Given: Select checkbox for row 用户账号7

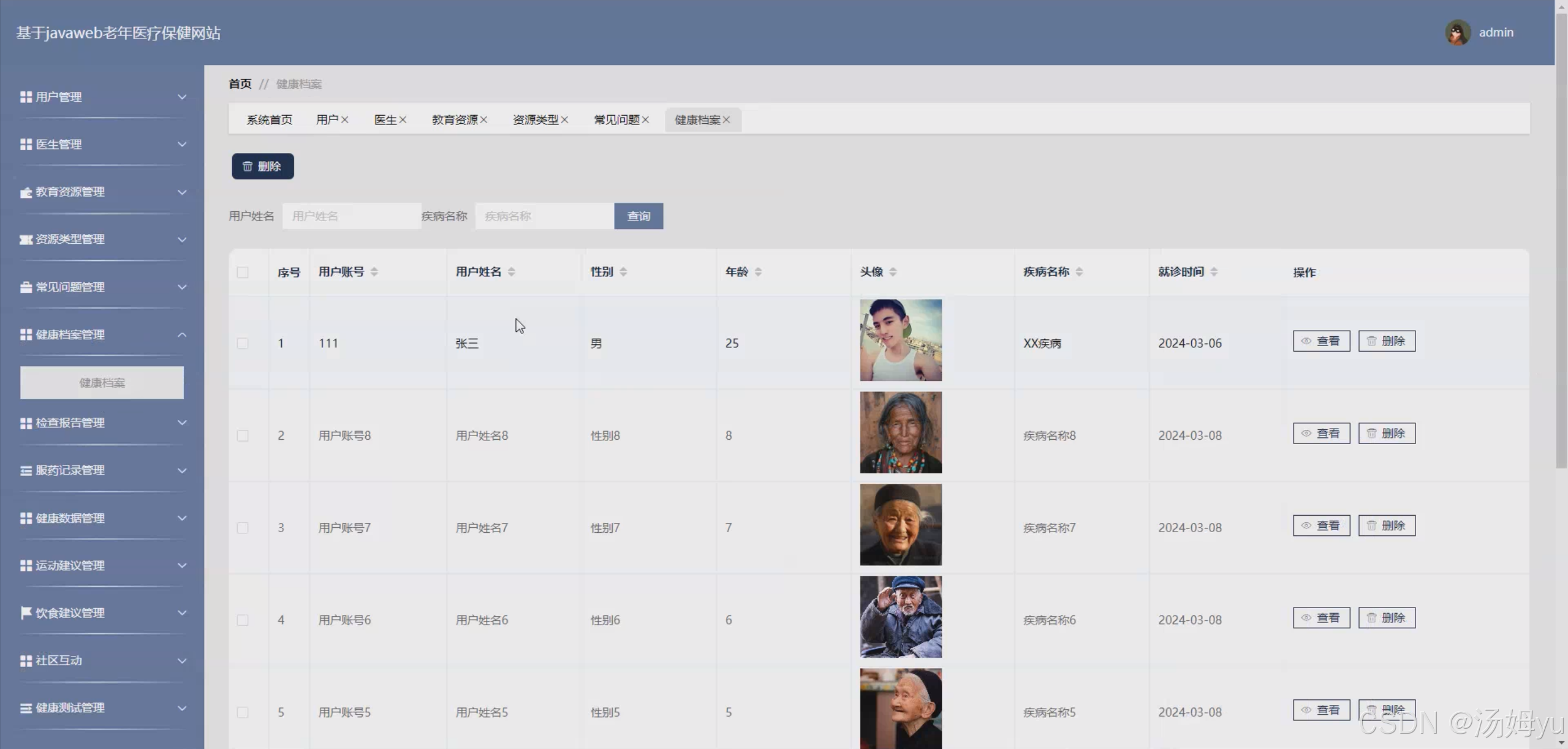Looking at the screenshot, I should 243,528.
